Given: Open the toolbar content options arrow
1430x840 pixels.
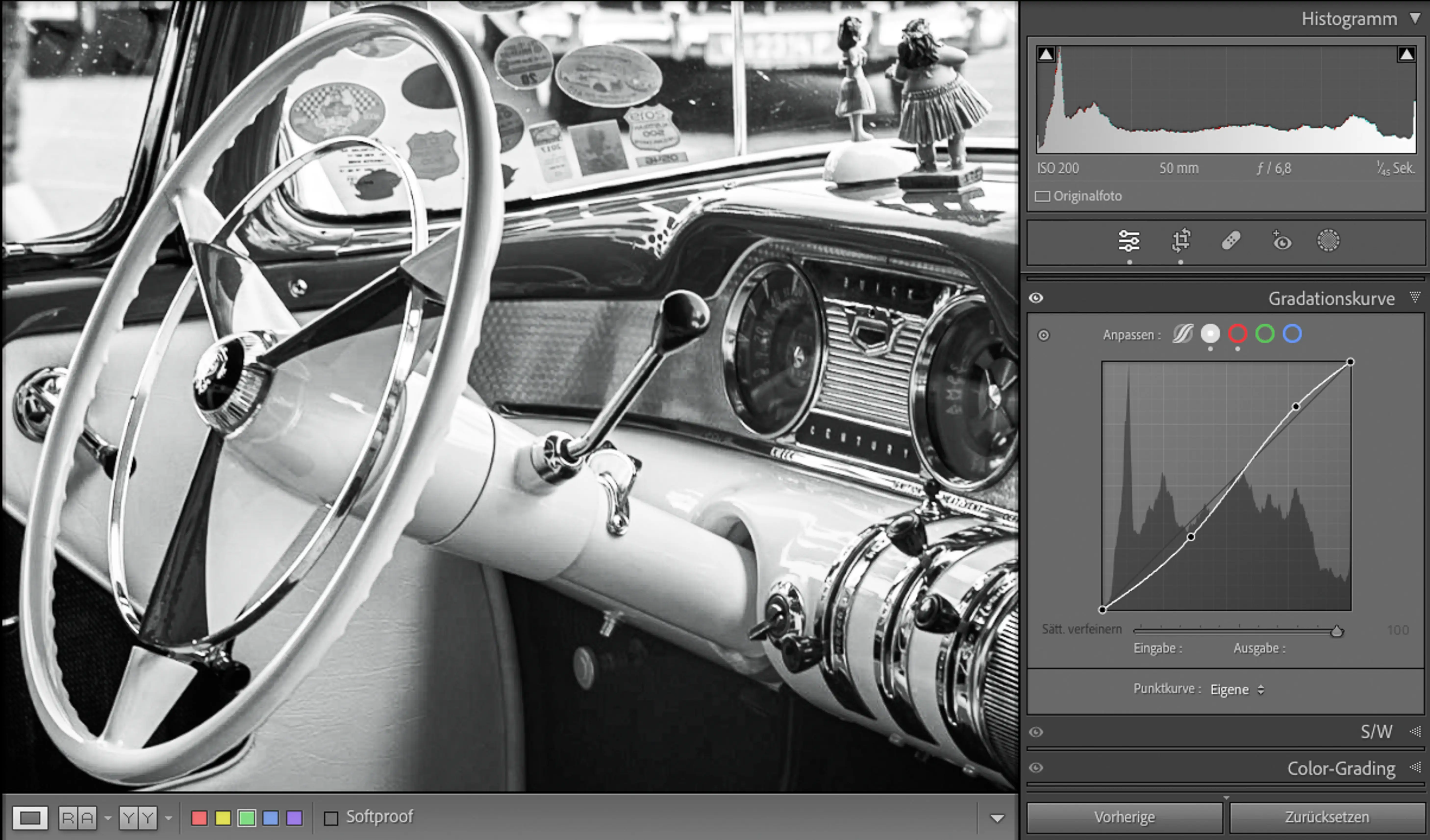Looking at the screenshot, I should (x=997, y=818).
